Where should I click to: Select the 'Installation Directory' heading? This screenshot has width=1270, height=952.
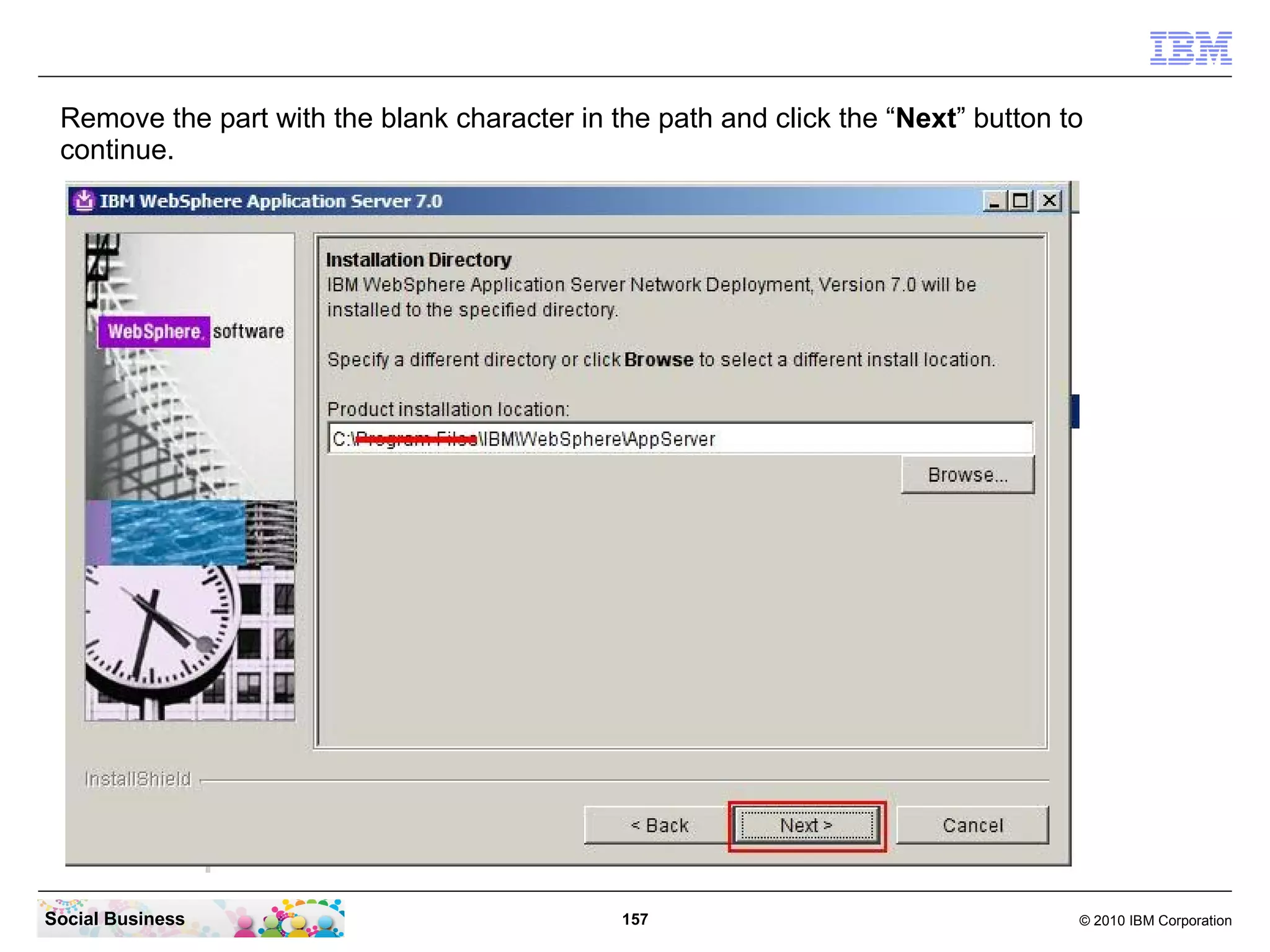click(419, 260)
